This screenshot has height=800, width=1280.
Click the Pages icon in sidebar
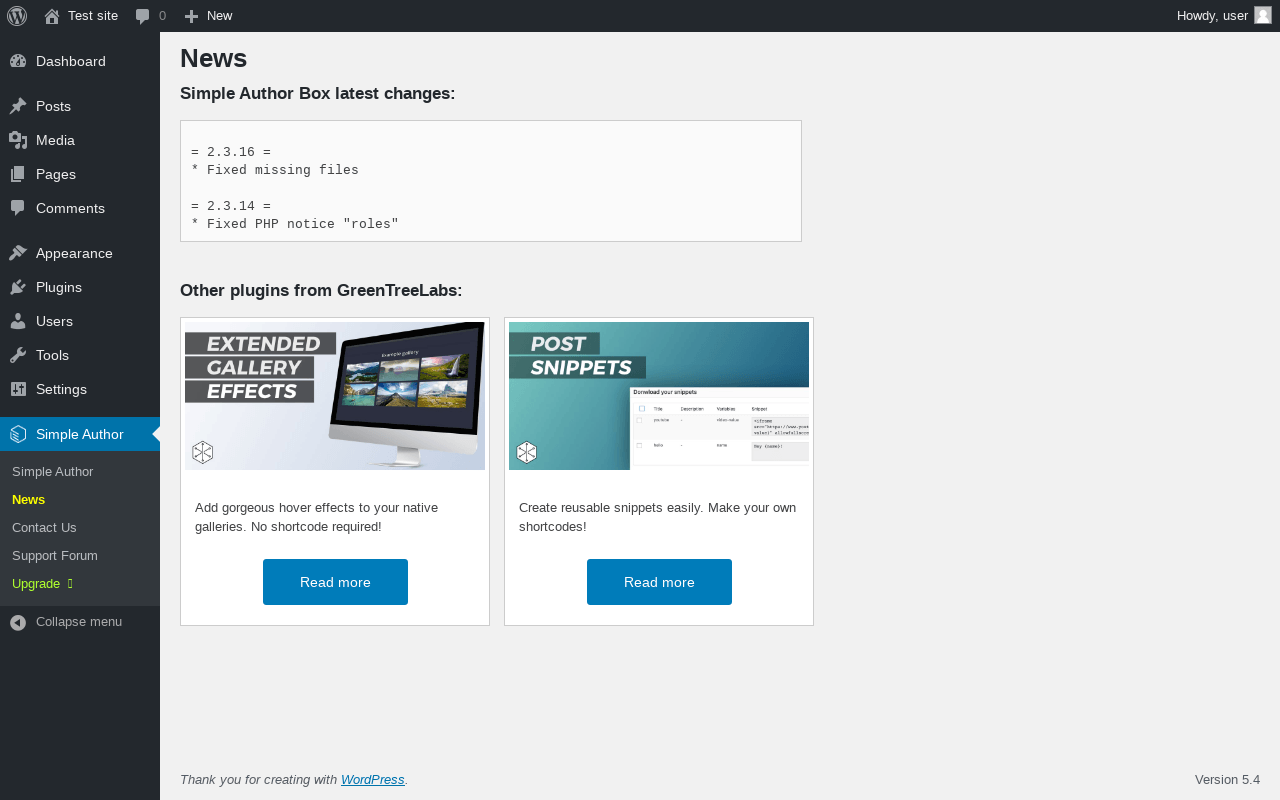(18, 174)
